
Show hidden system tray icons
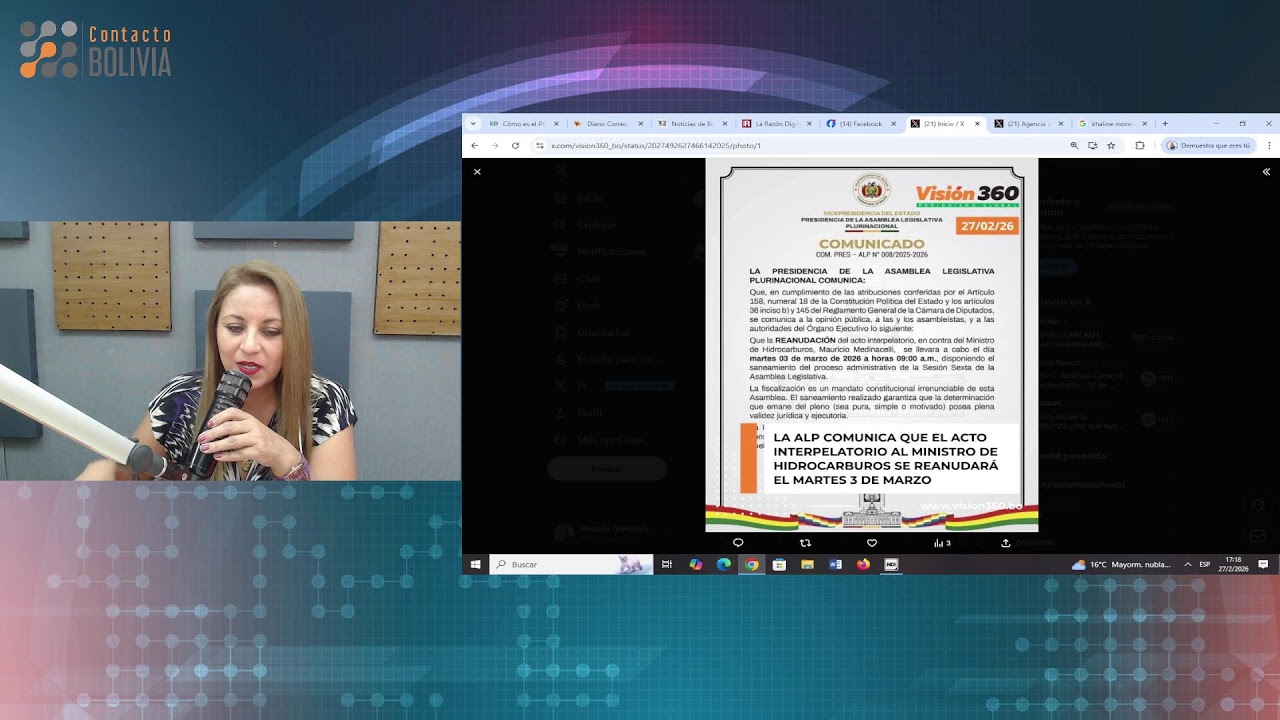tap(1188, 564)
